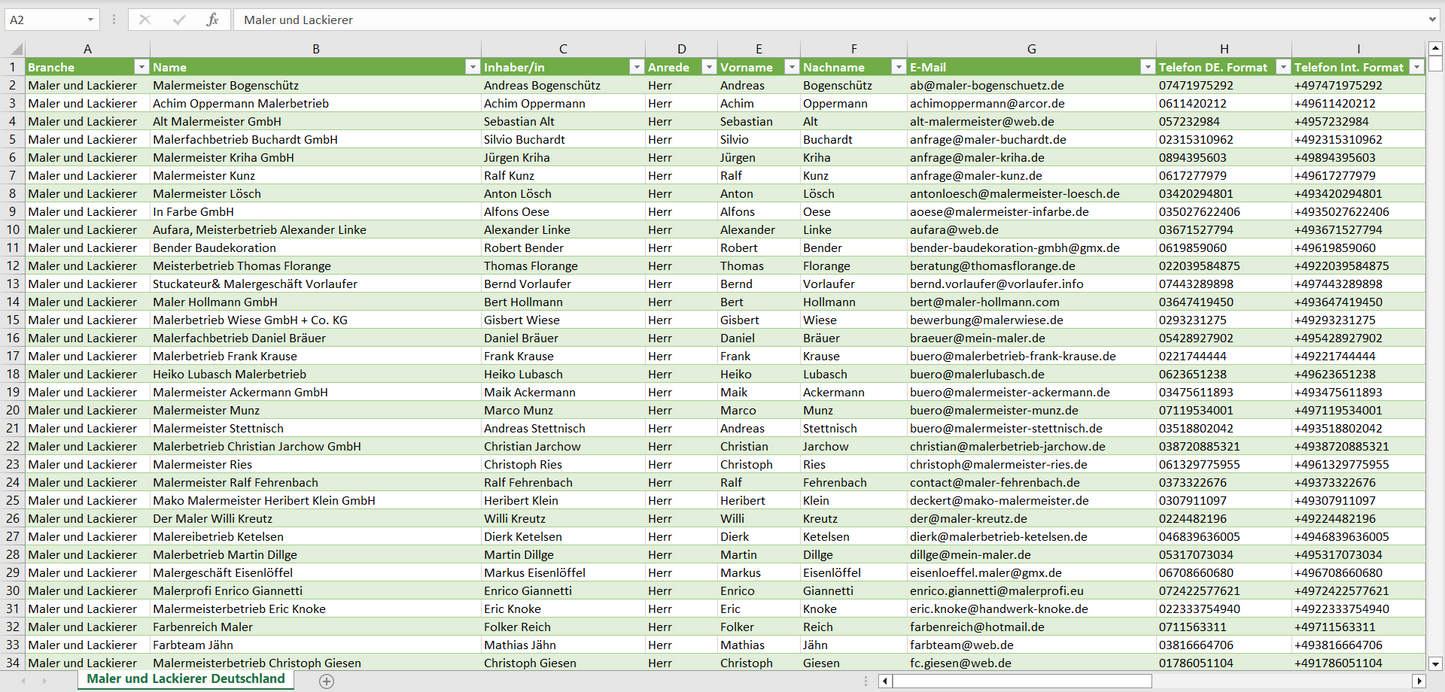Select column G header
1445x692 pixels.
pos(1031,49)
